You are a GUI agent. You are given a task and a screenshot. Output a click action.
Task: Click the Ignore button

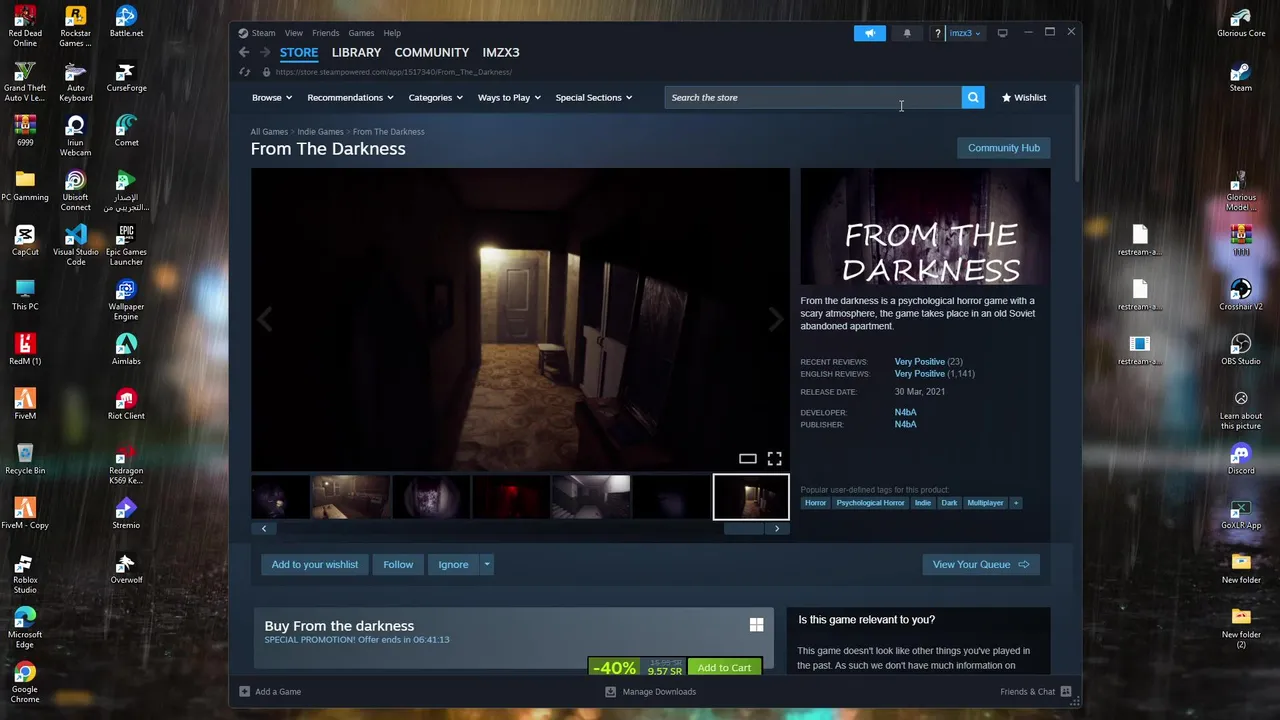click(x=453, y=564)
